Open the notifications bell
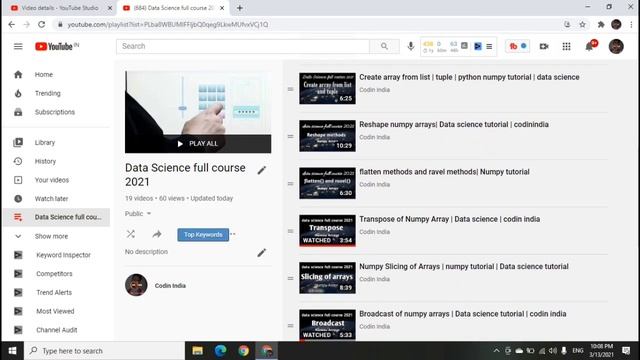The image size is (640, 360). click(x=589, y=47)
